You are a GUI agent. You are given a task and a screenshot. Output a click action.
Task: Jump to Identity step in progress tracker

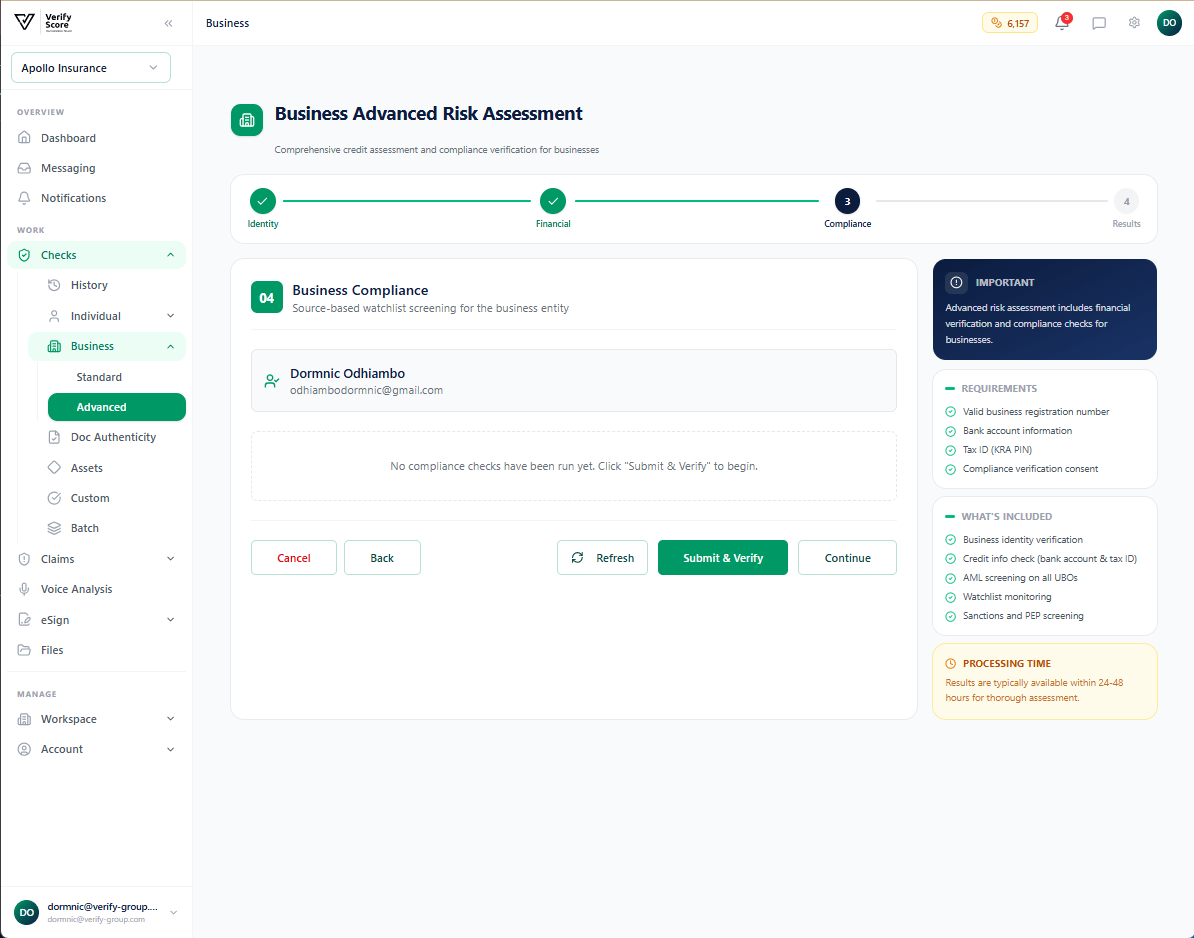point(263,202)
